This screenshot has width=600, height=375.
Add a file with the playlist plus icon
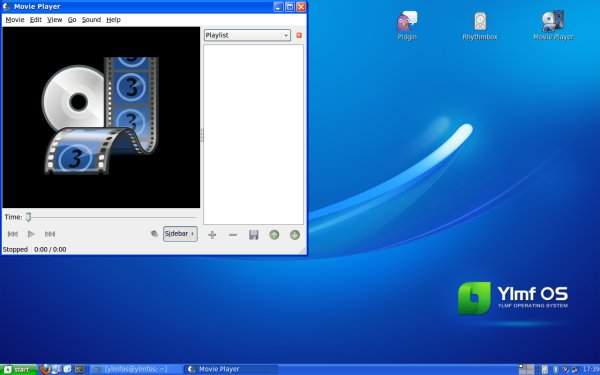click(x=212, y=235)
